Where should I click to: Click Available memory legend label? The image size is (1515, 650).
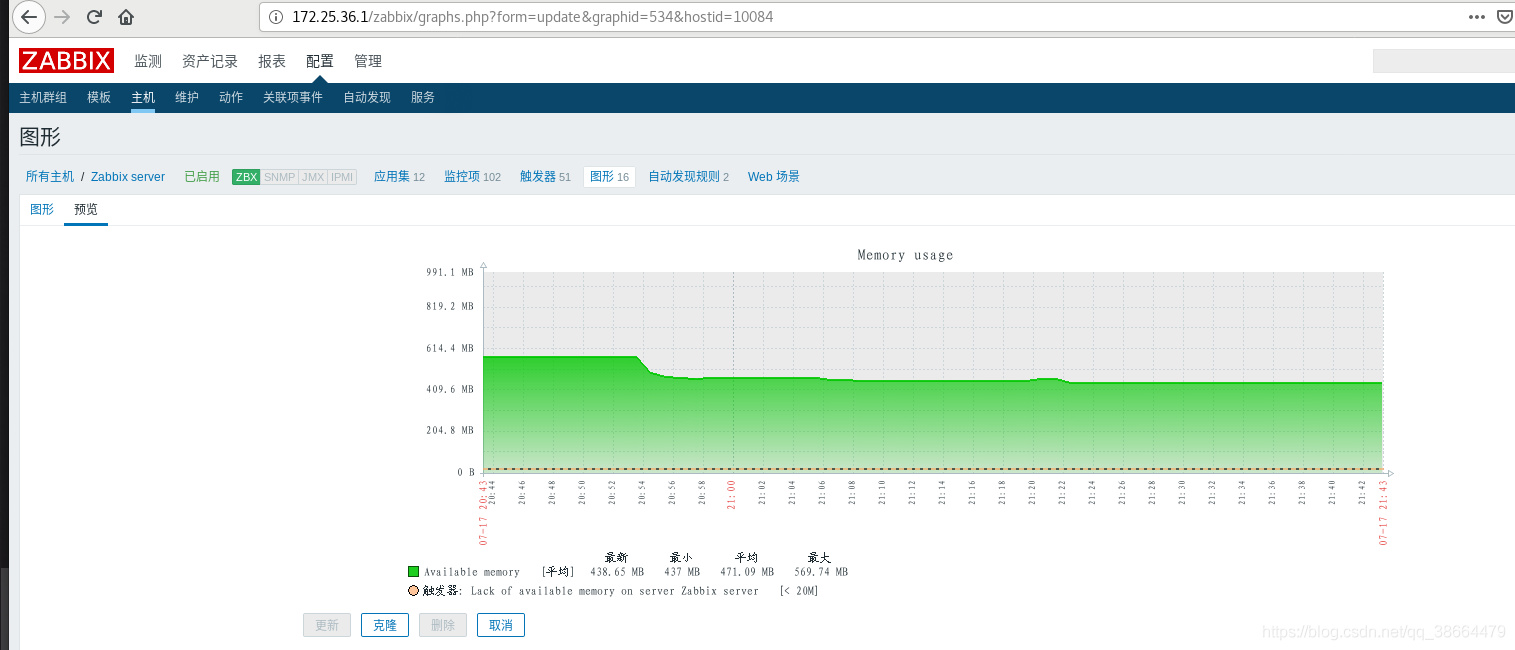click(472, 572)
